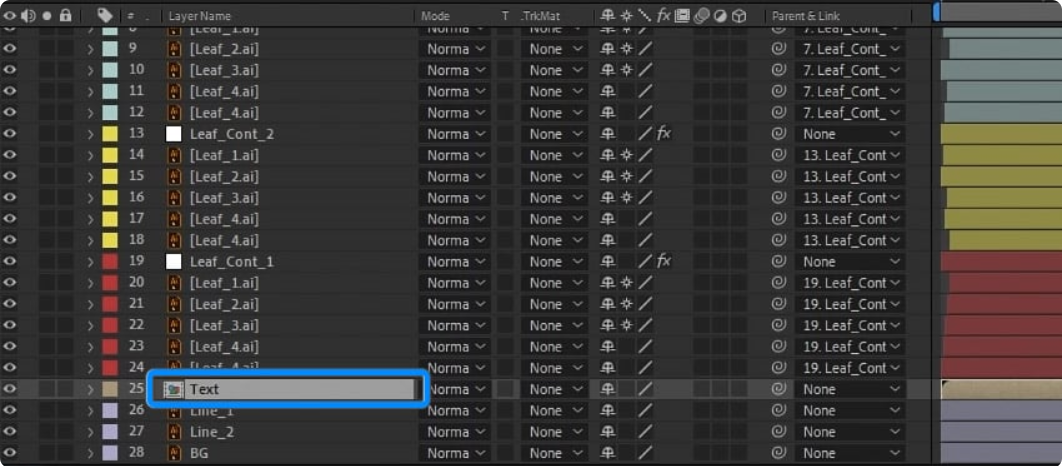Click the Audio speaker column header icon
Screen dimensions: 1063x466
click(29, 16)
